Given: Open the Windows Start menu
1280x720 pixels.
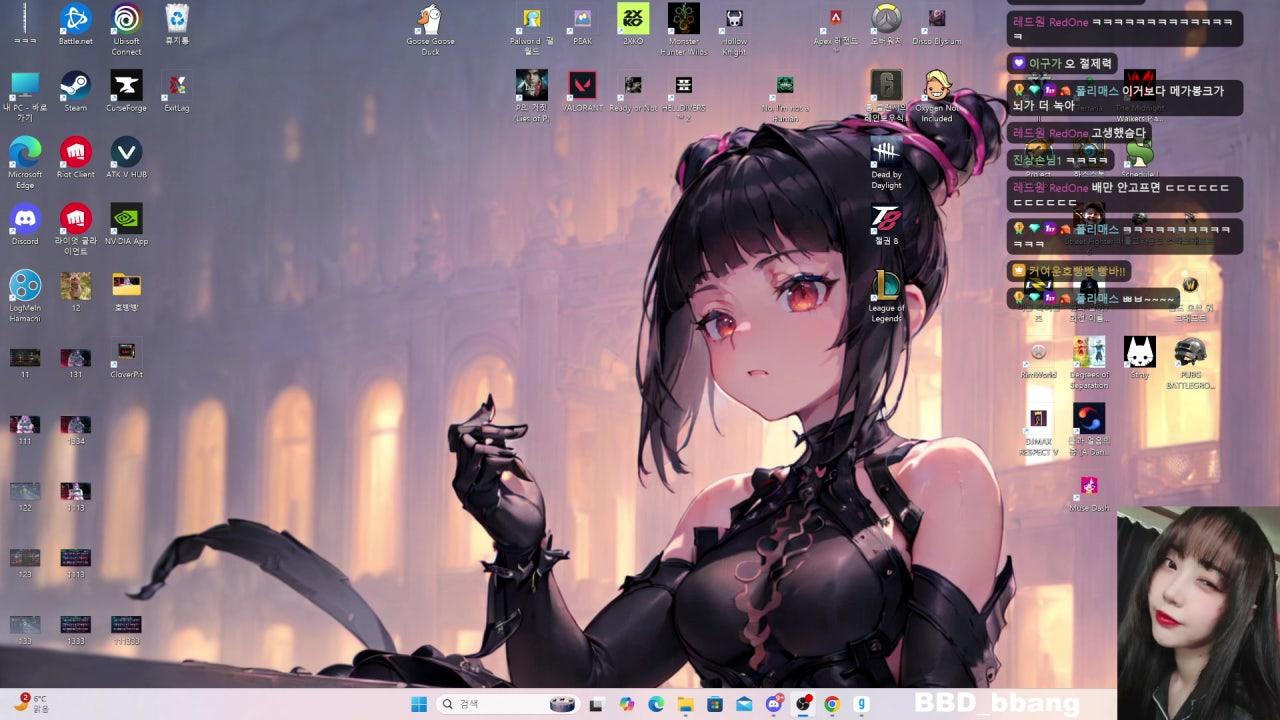Looking at the screenshot, I should coord(419,704).
